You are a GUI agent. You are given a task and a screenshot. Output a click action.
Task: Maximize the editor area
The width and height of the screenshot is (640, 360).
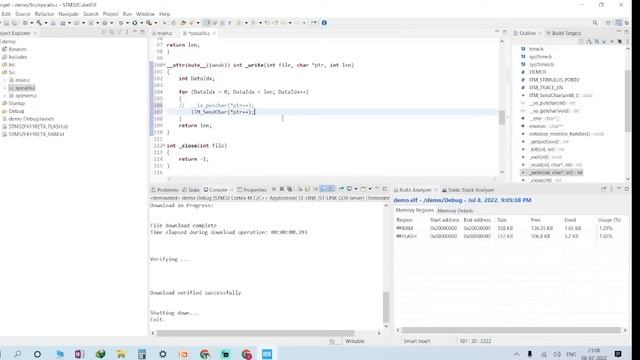[x=505, y=32]
